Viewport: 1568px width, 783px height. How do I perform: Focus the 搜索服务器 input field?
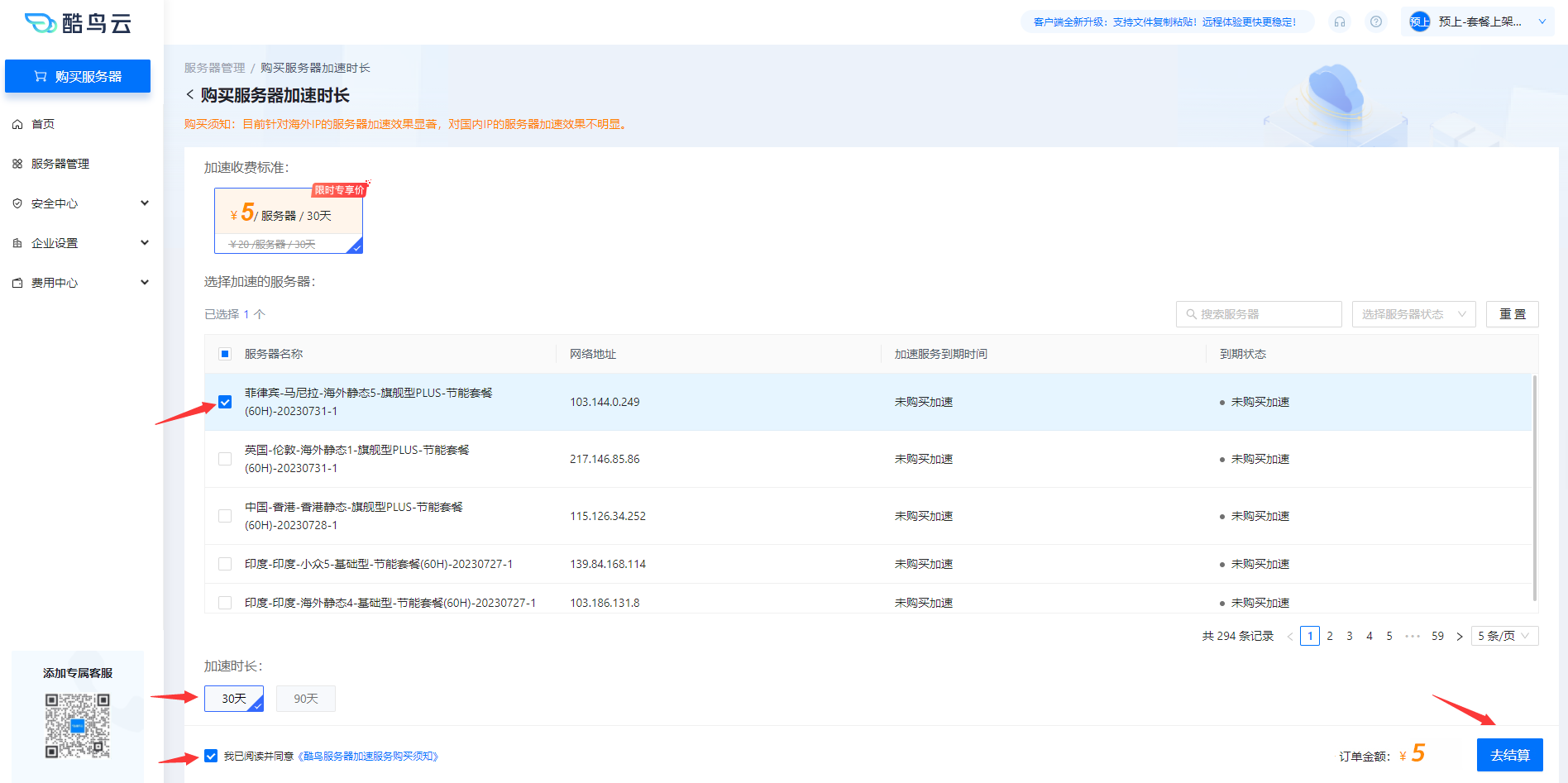pyautogui.click(x=1259, y=314)
